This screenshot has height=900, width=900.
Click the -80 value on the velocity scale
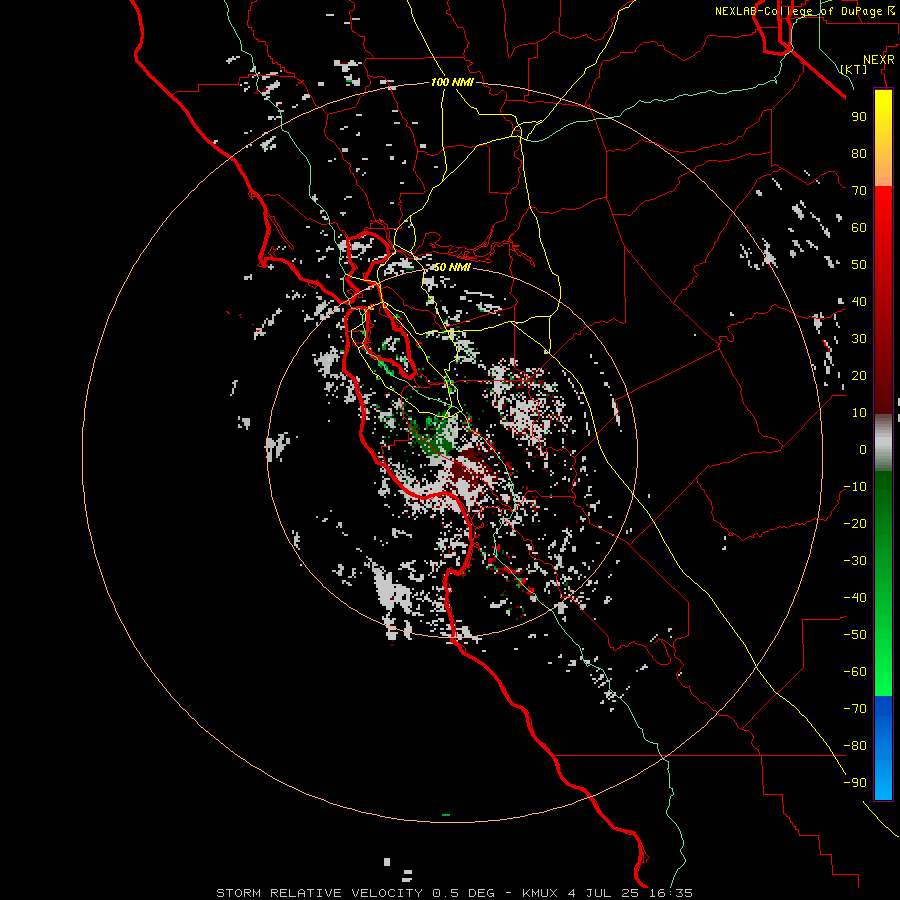tap(855, 746)
